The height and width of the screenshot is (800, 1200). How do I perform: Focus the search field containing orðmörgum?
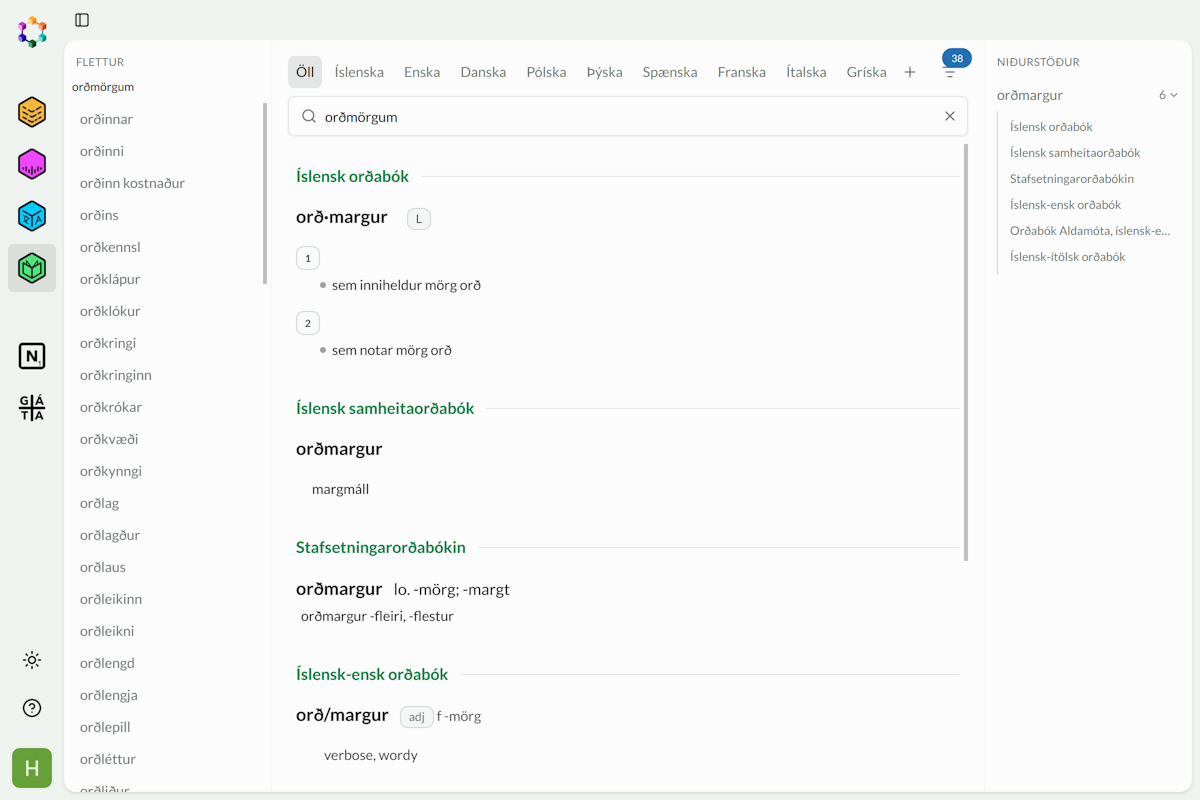(x=628, y=116)
